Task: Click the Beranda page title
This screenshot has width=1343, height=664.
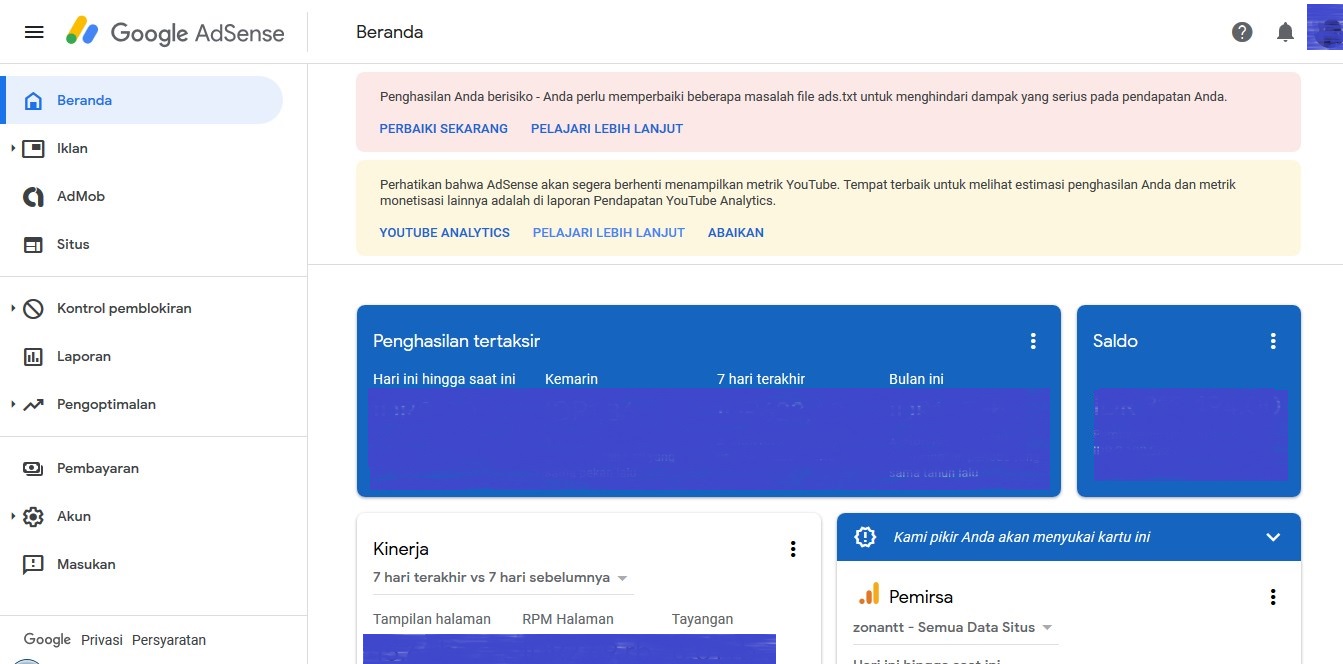Action: pyautogui.click(x=390, y=32)
